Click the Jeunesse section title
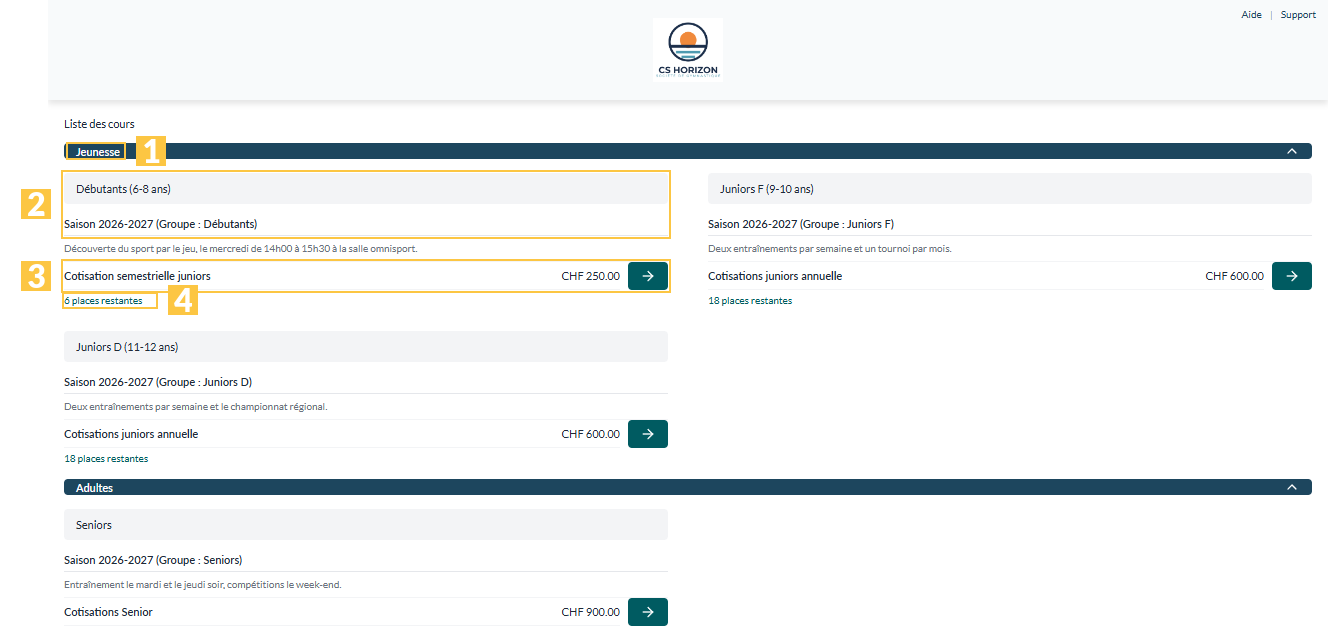The width and height of the screenshot is (1328, 640). pyautogui.click(x=98, y=152)
